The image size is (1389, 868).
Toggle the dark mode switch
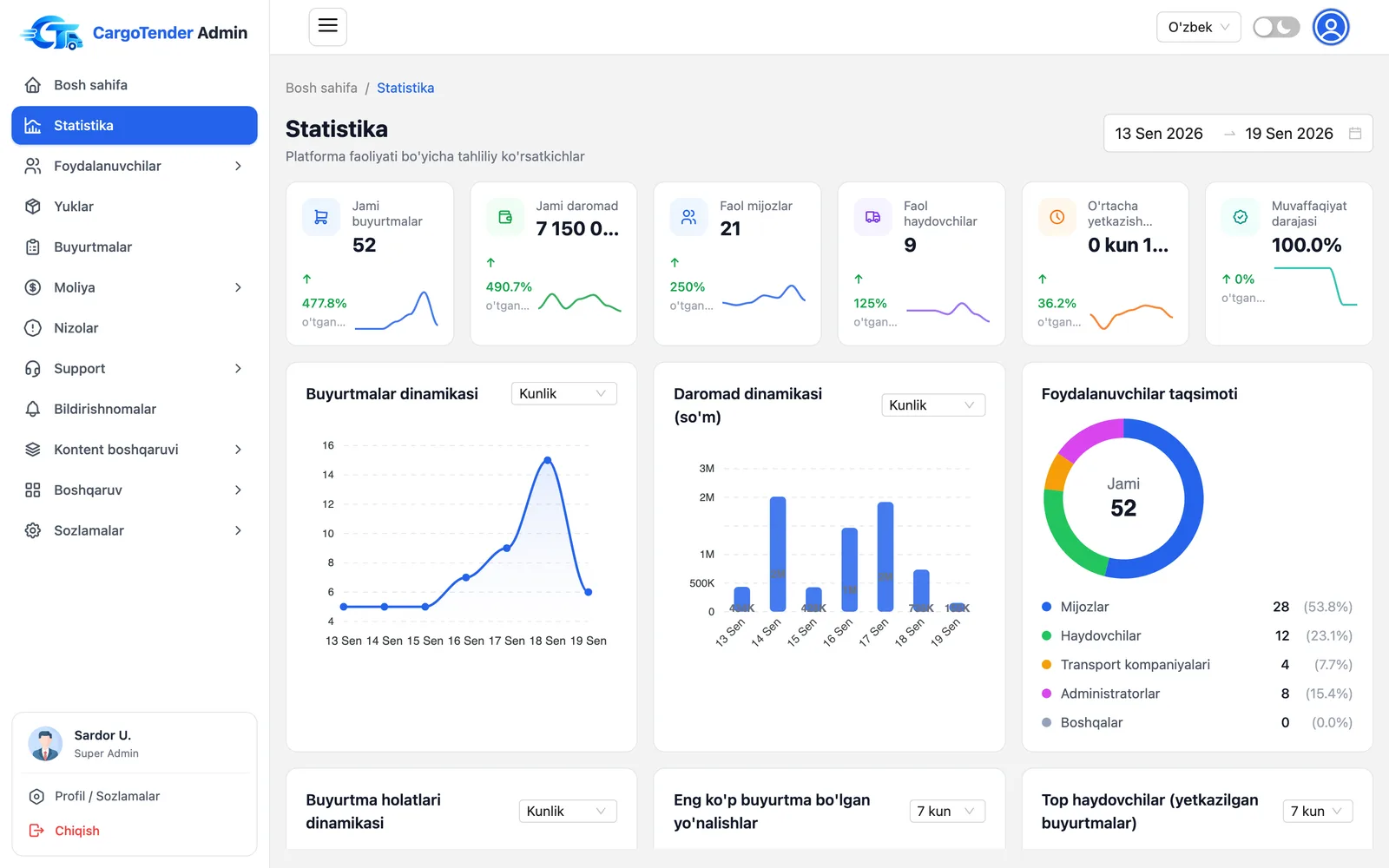coord(1276,27)
